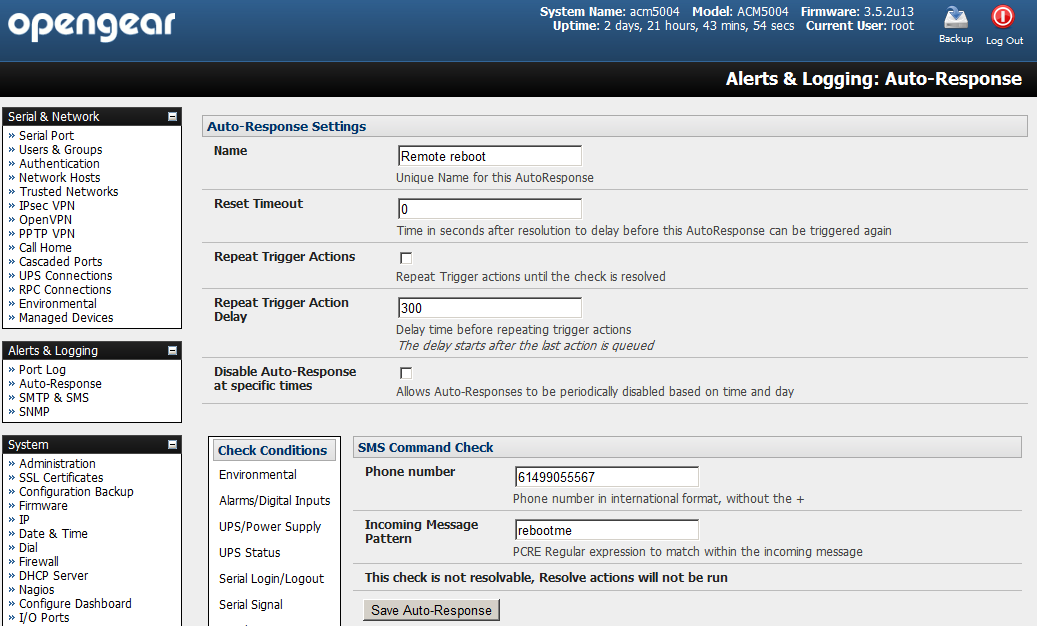Image resolution: width=1037 pixels, height=626 pixels.
Task: Click the Incoming Message Pattern field
Action: 606,530
